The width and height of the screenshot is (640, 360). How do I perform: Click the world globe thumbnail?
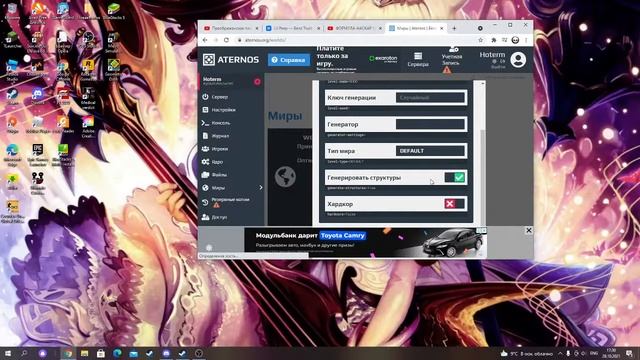tap(285, 177)
